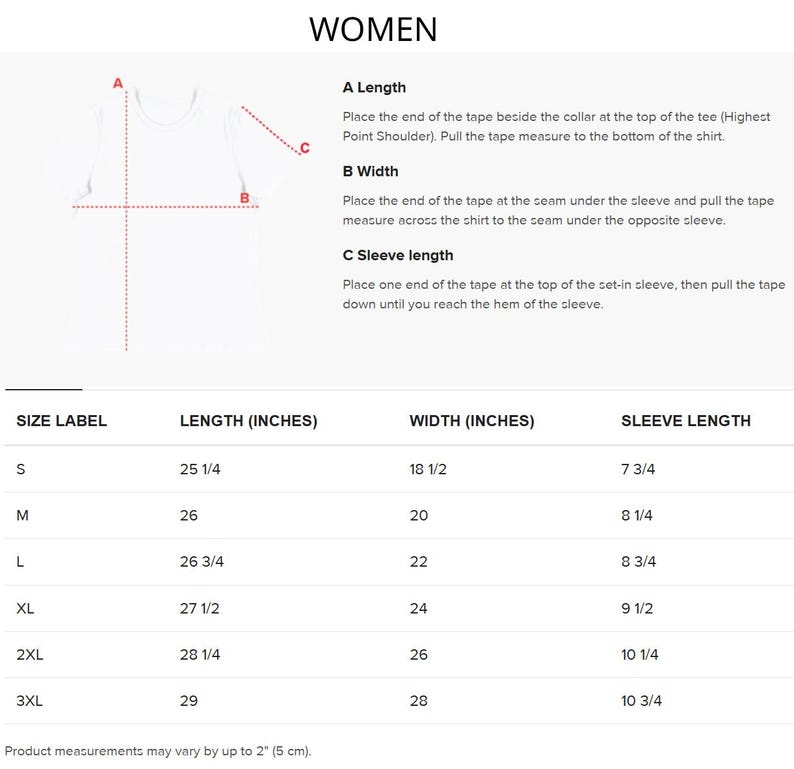Click the t-shirt diagram image

pyautogui.click(x=167, y=215)
